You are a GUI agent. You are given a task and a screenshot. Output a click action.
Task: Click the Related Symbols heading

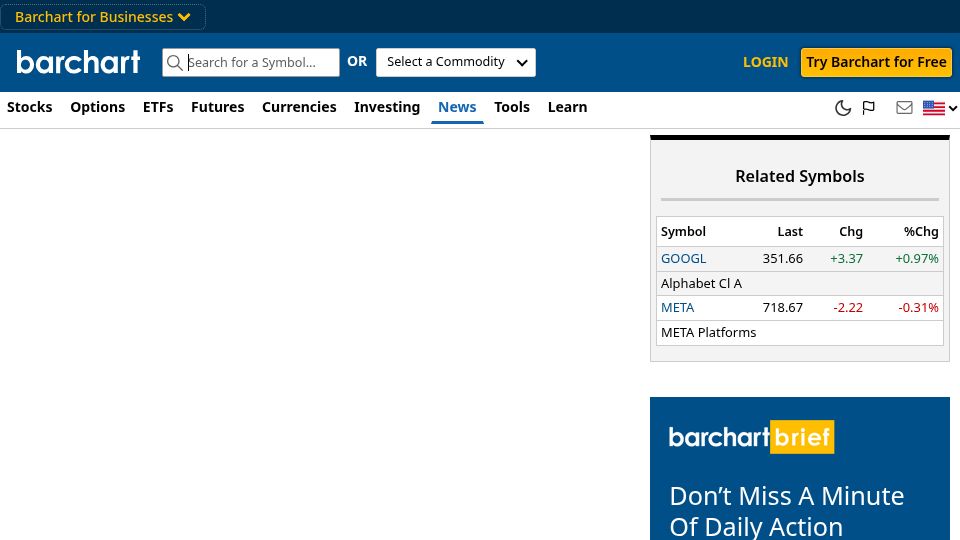tap(800, 176)
